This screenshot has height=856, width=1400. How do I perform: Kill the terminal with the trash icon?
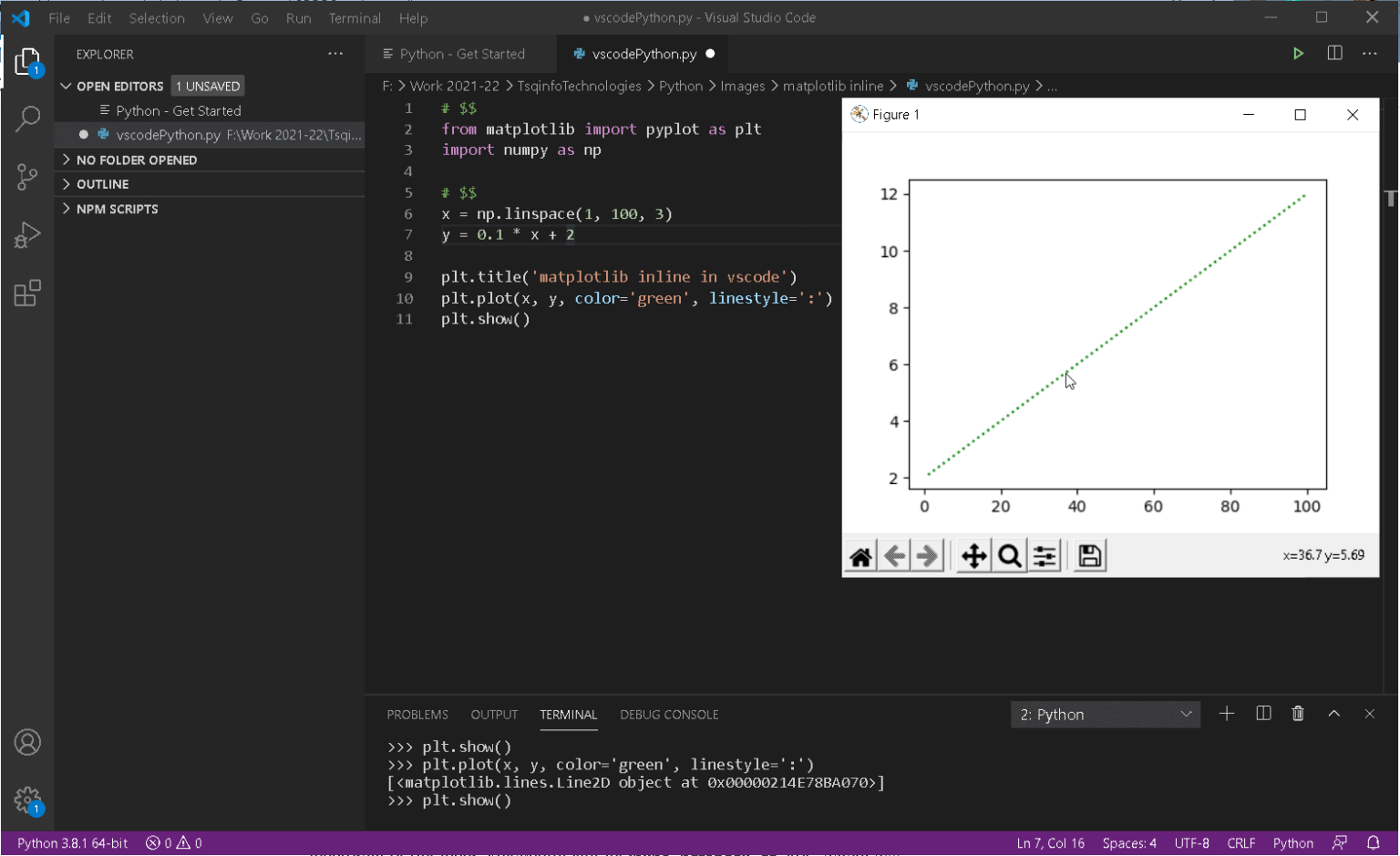1298,714
